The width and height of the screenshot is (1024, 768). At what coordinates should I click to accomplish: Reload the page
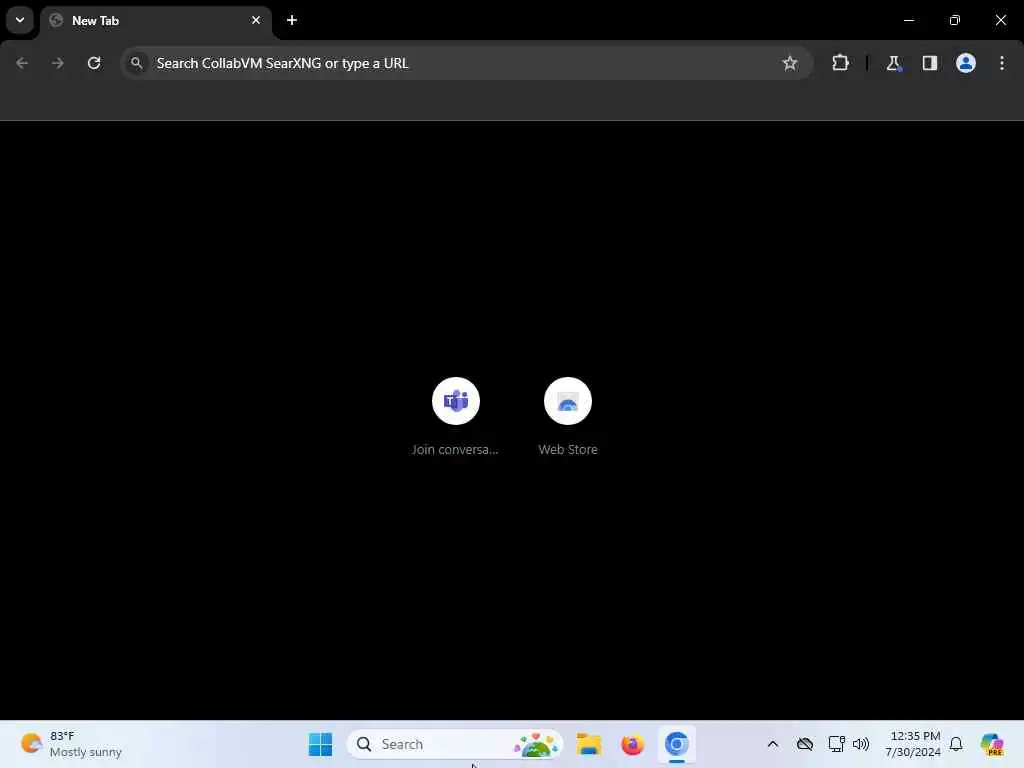coord(94,63)
